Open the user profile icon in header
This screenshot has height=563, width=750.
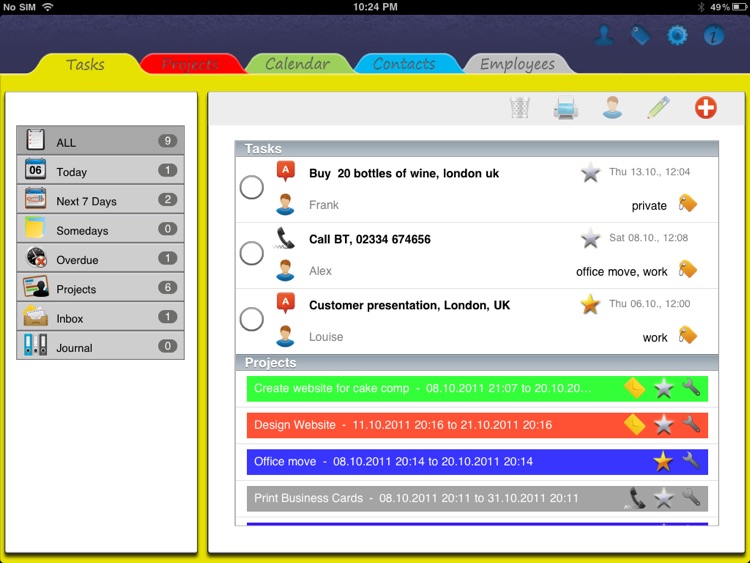[x=604, y=35]
